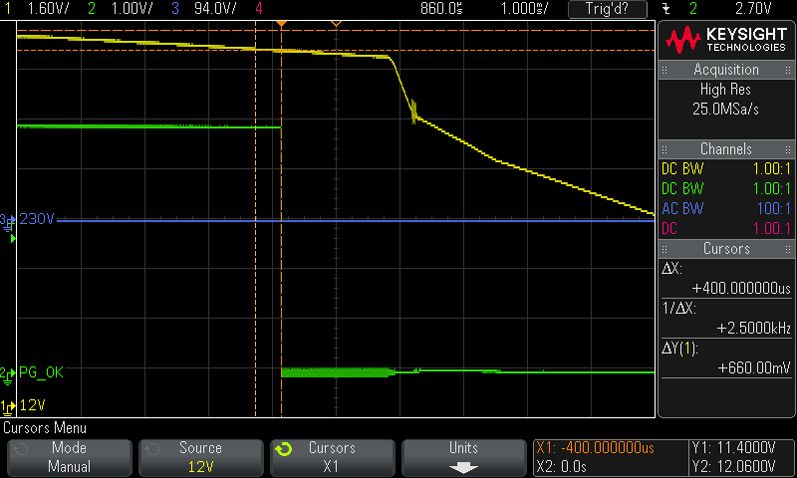Open the Source 12V softkey
The height and width of the screenshot is (478, 797).
pos(201,457)
